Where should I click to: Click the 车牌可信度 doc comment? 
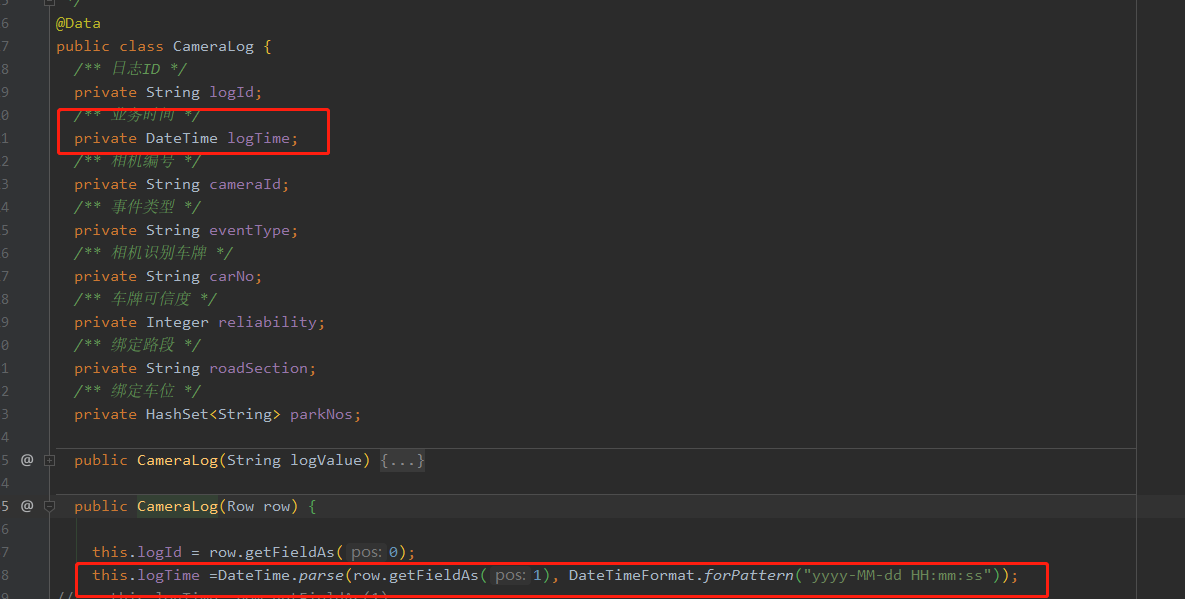point(145,299)
